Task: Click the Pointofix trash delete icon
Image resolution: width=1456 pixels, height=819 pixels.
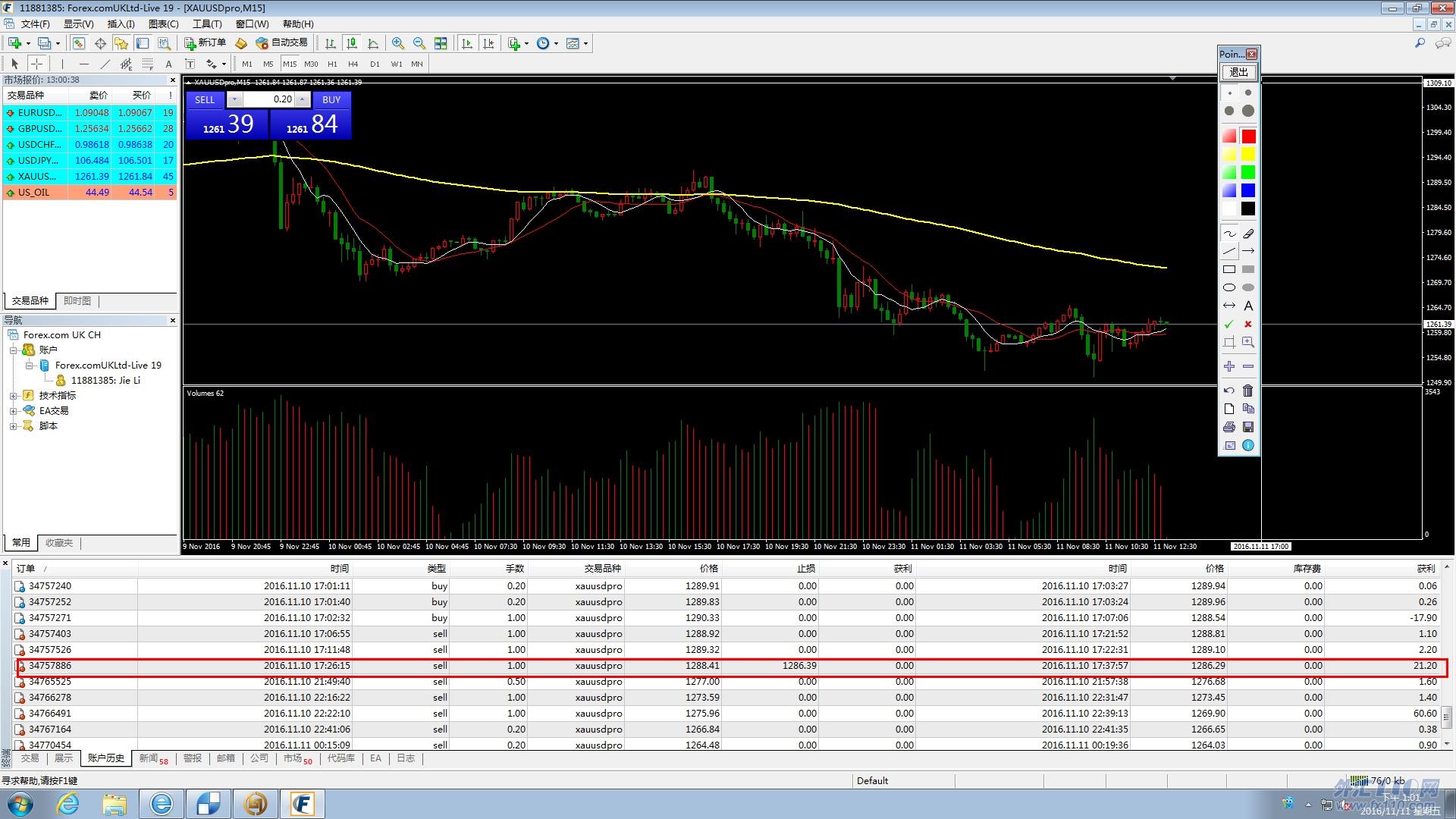Action: tap(1248, 391)
